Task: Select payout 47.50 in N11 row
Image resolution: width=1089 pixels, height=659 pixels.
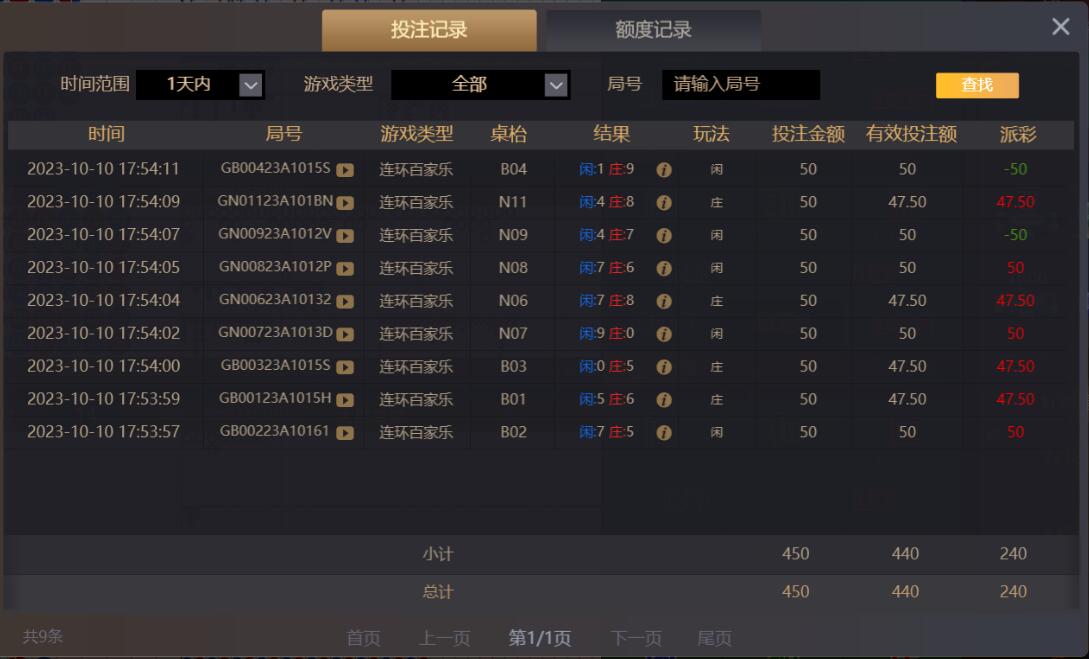Action: 1015,202
